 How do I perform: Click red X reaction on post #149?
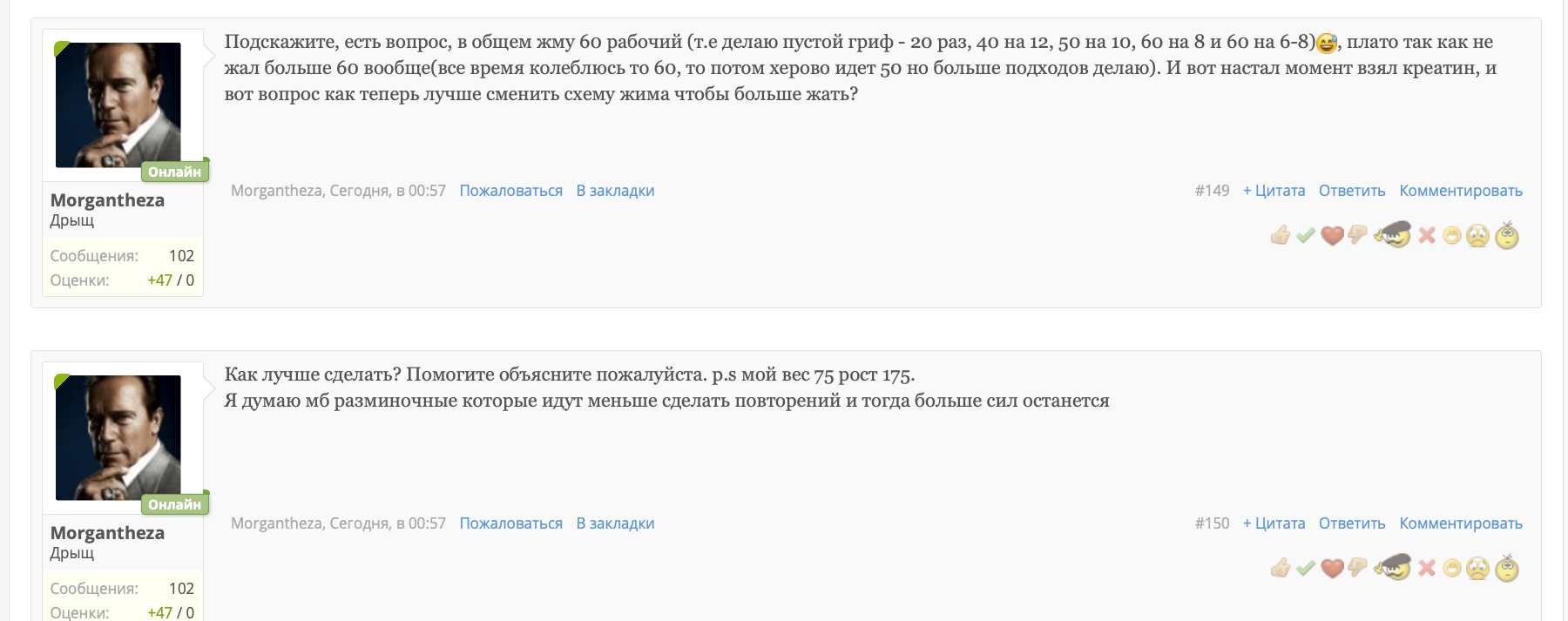1426,235
